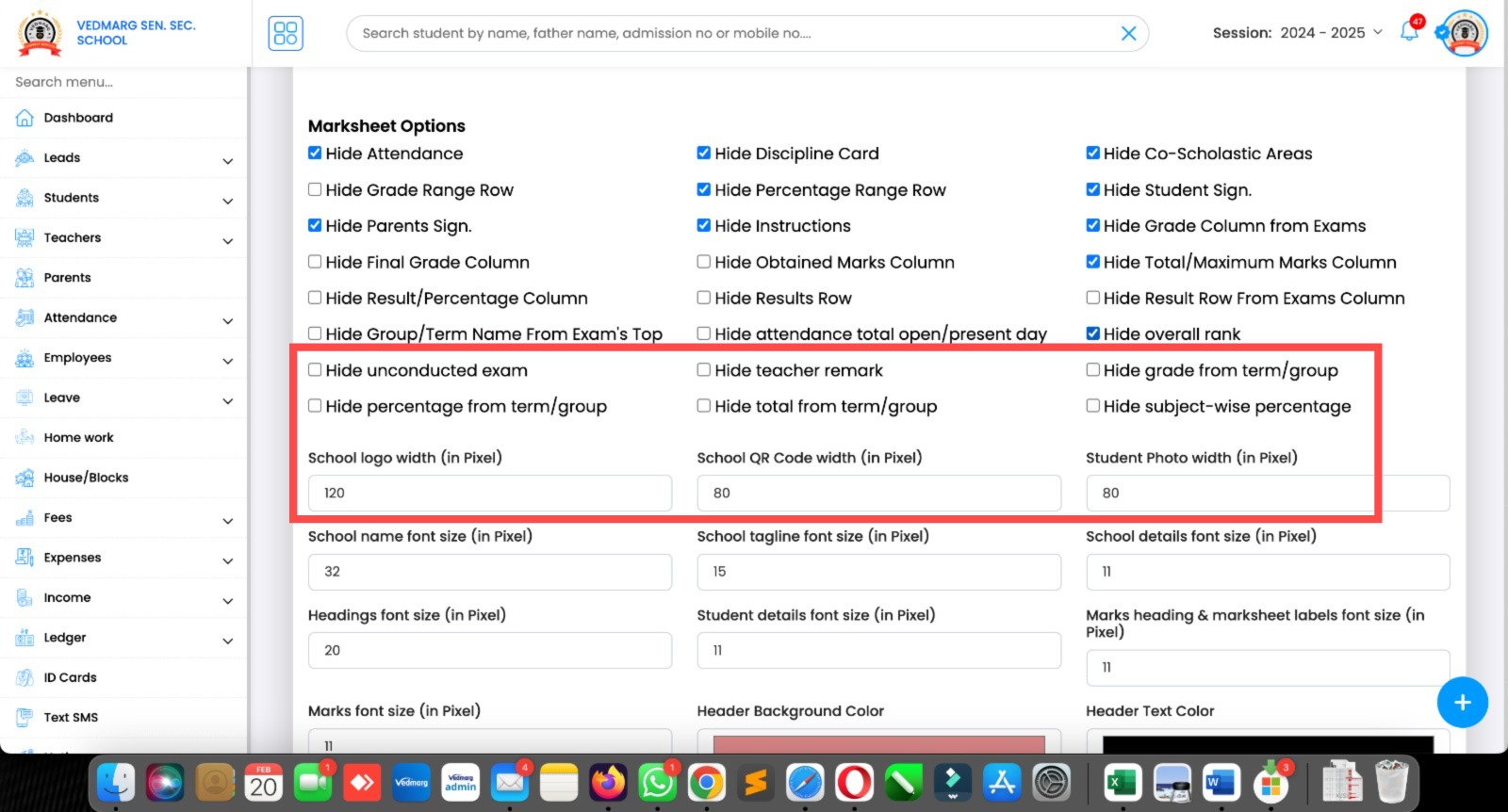Check Hide Obtained Marks Column
This screenshot has height=812, width=1508.
pos(704,262)
